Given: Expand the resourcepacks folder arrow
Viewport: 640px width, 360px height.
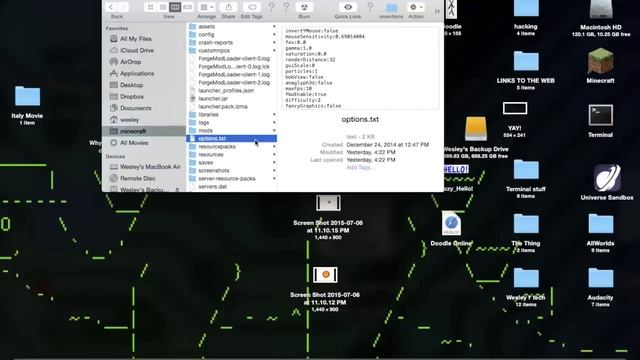Looking at the screenshot, I should pos(274,147).
